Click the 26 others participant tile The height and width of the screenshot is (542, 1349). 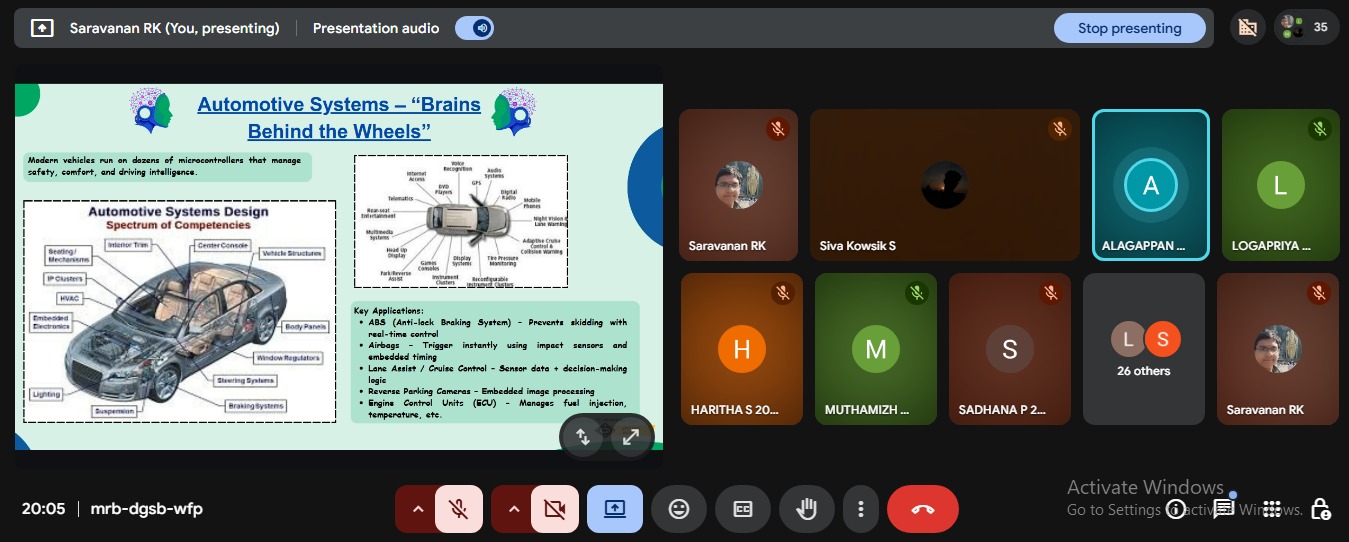point(1143,349)
